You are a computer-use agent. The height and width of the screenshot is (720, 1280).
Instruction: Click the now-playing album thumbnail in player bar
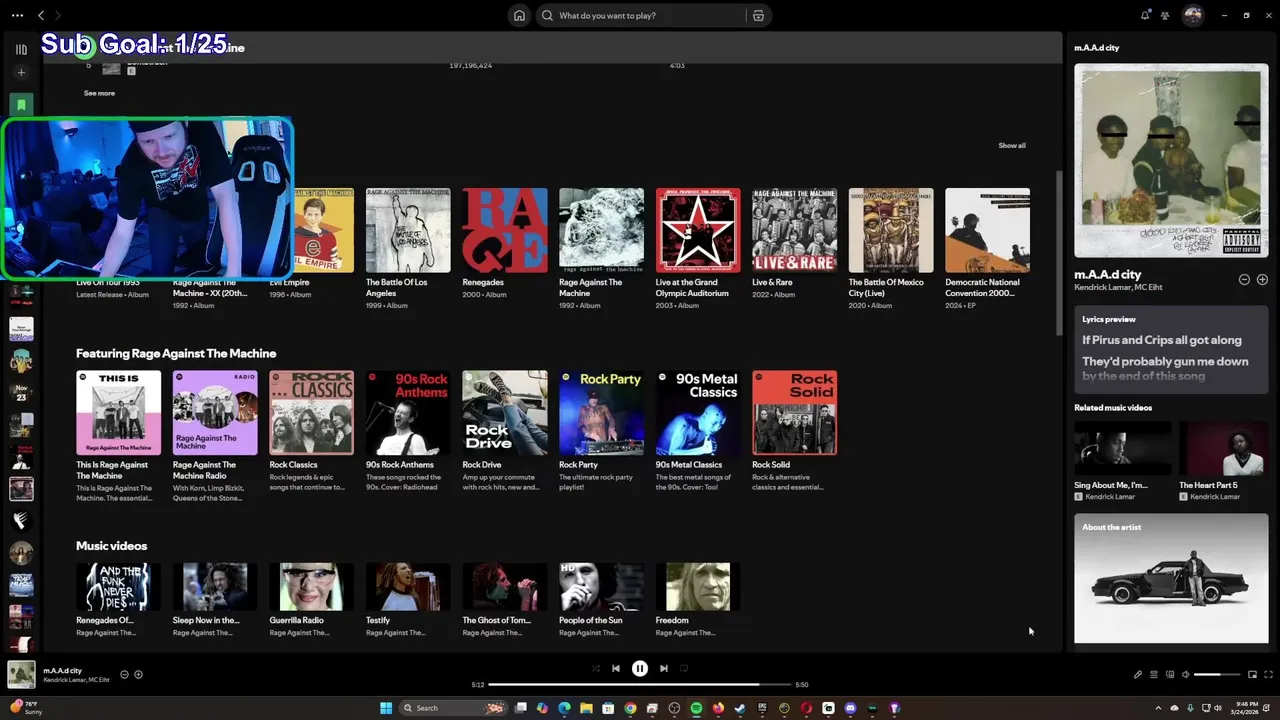point(21,675)
